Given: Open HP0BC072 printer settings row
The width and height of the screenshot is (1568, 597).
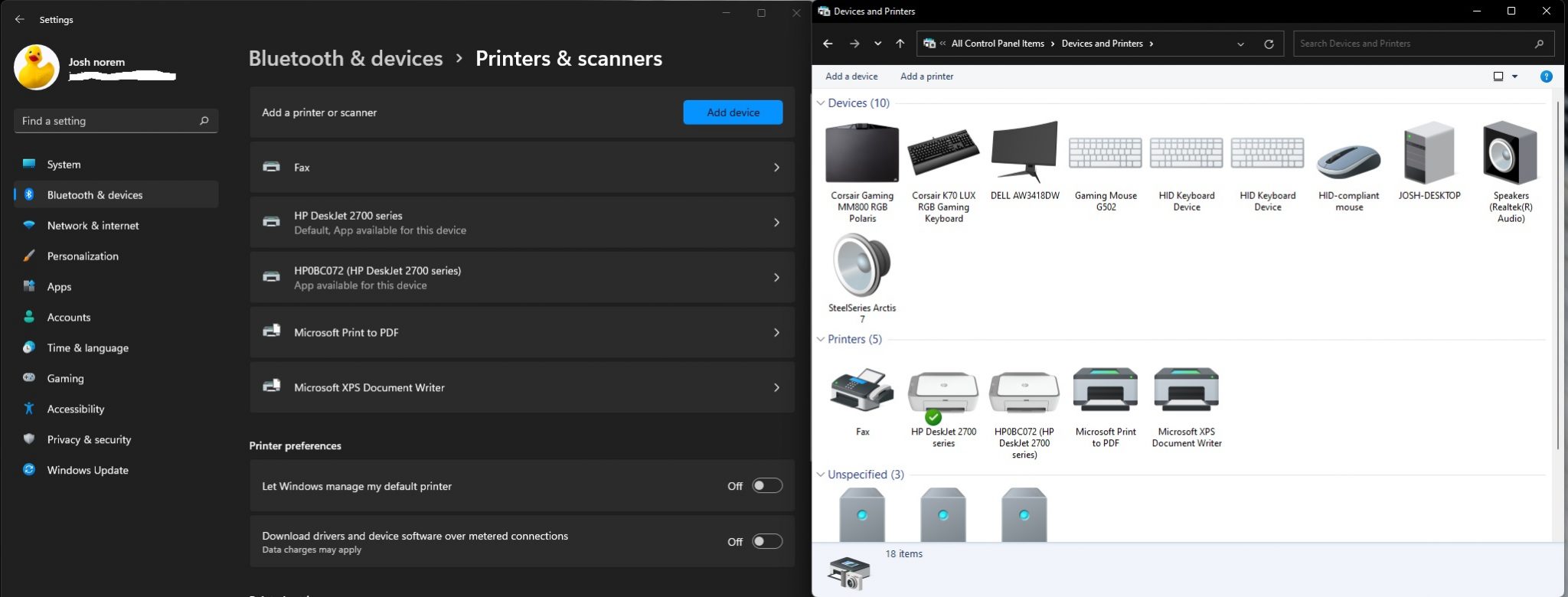Looking at the screenshot, I should coord(522,278).
